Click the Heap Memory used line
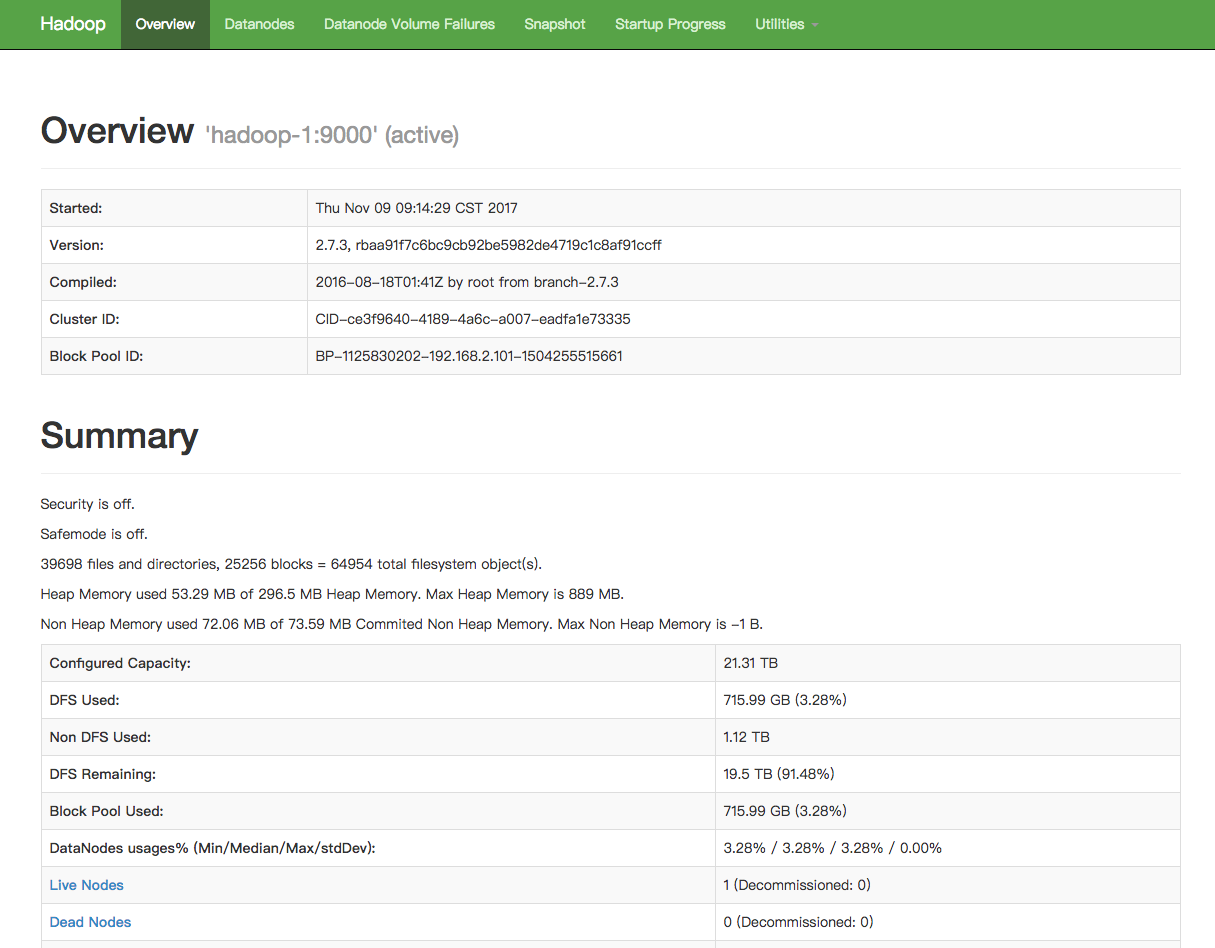This screenshot has height=948, width=1215. point(332,594)
